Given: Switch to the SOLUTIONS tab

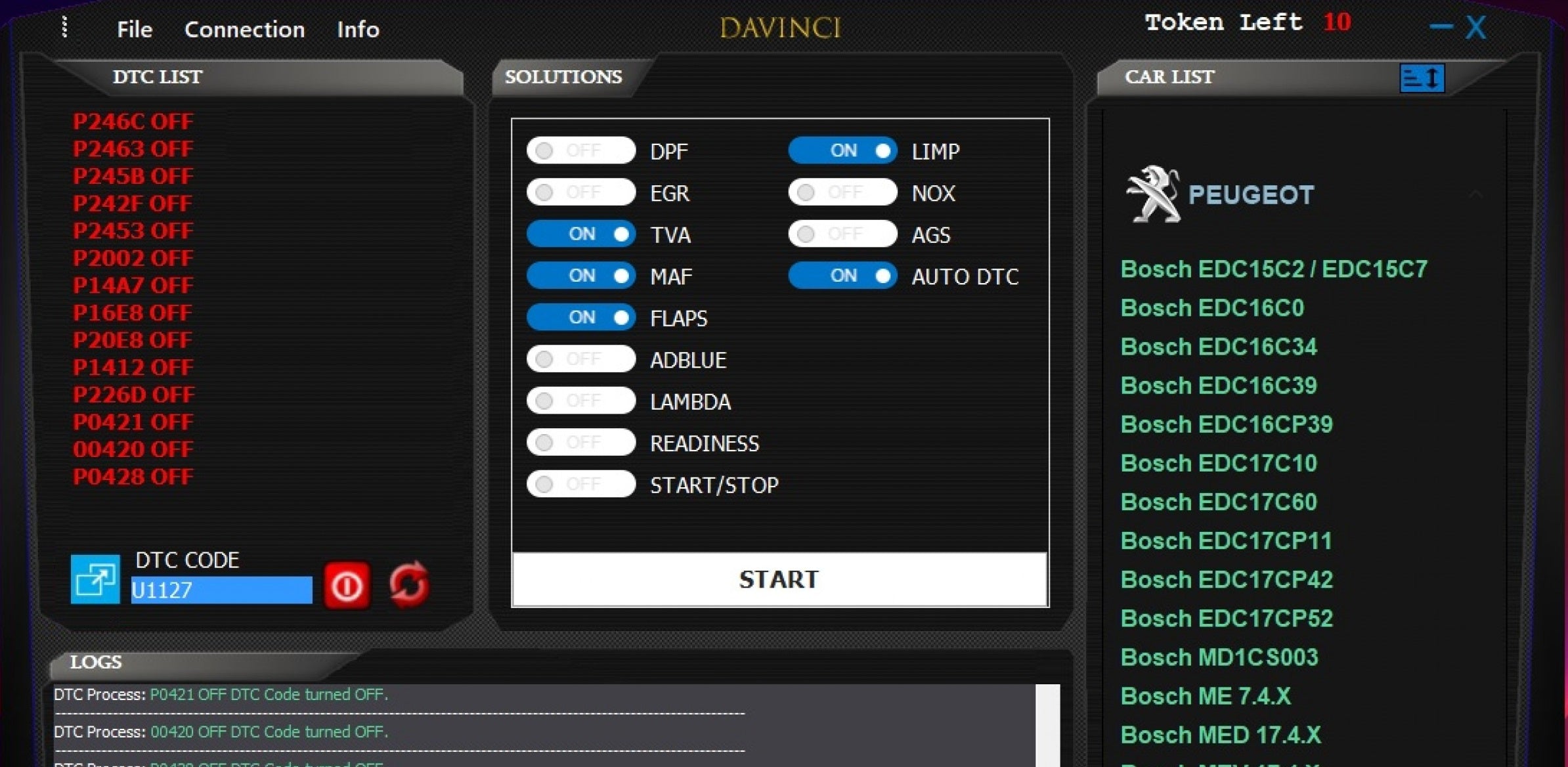Looking at the screenshot, I should [x=563, y=76].
